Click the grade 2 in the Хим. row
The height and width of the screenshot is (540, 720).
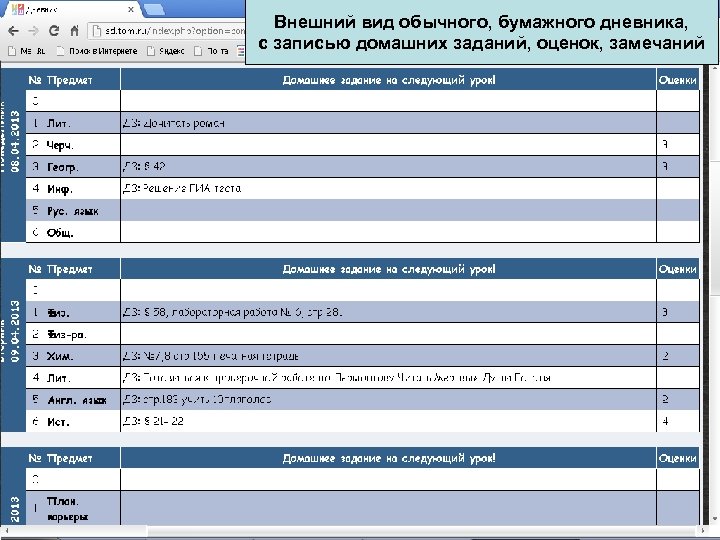(x=665, y=356)
